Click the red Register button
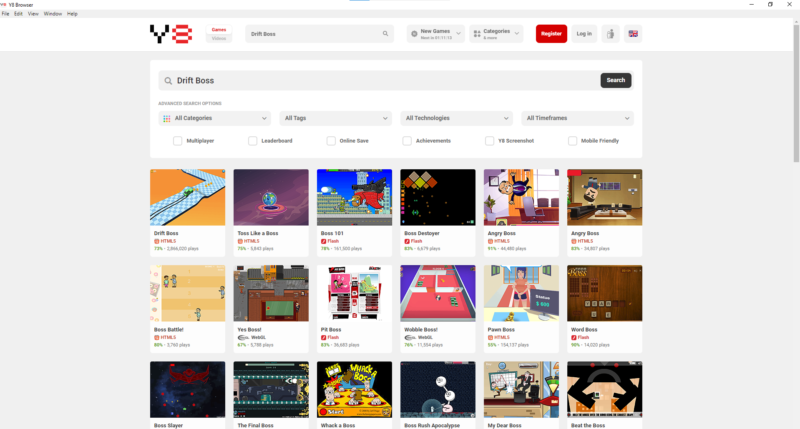 click(x=551, y=34)
